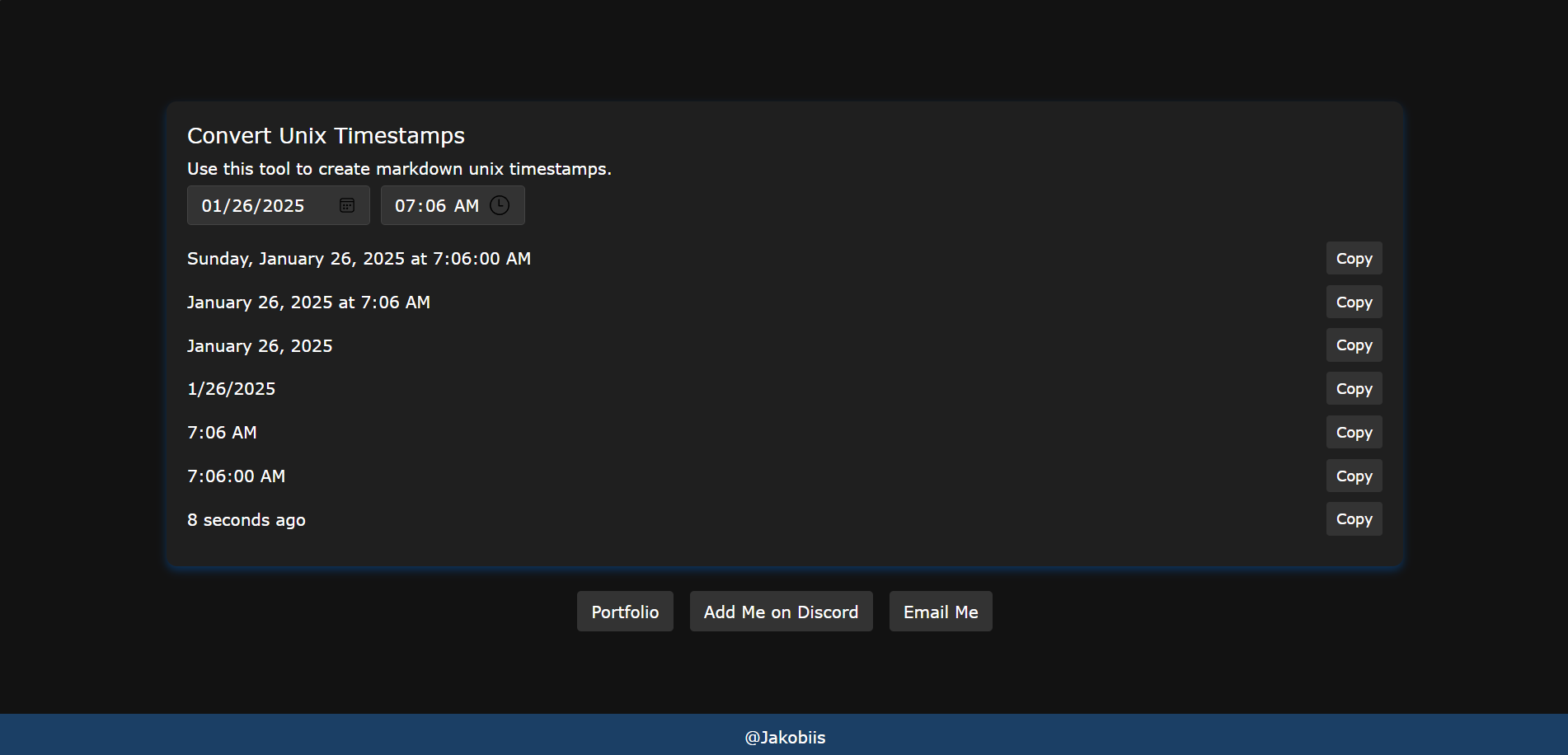Click the @Jakobiis footer text

(x=785, y=737)
